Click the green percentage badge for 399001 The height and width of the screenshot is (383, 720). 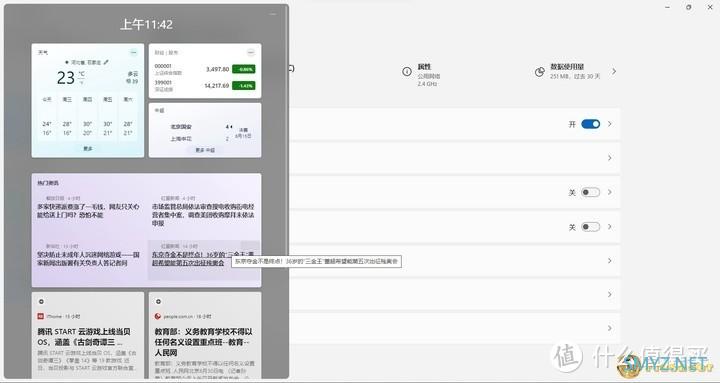click(243, 86)
